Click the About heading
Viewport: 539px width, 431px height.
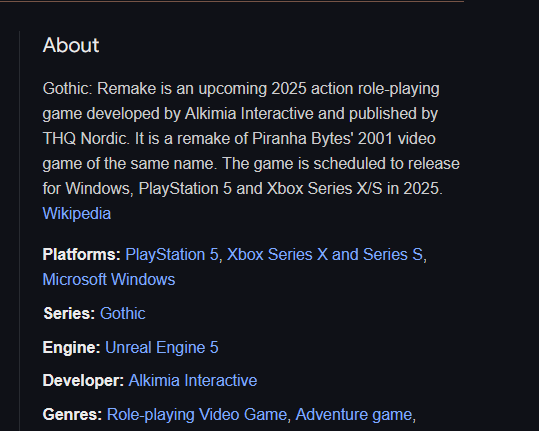pyautogui.click(x=71, y=45)
